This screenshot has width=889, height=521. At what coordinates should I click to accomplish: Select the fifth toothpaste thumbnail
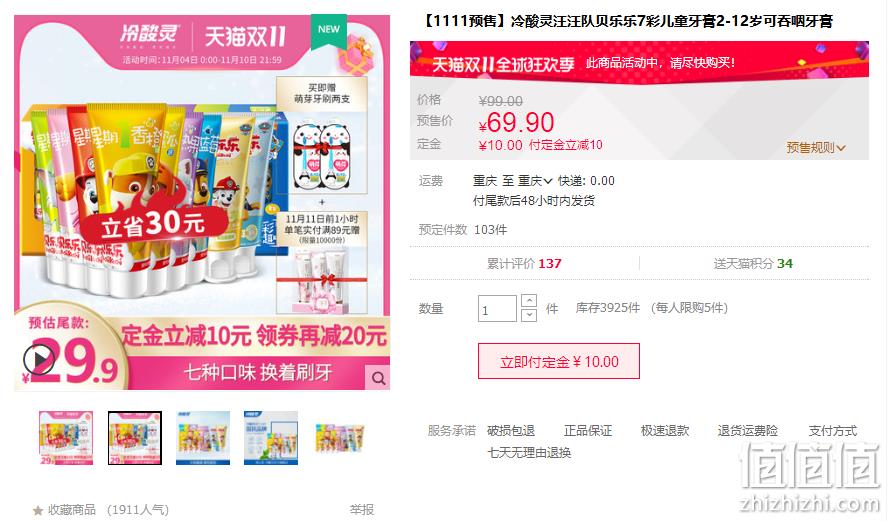pyautogui.click(x=339, y=438)
